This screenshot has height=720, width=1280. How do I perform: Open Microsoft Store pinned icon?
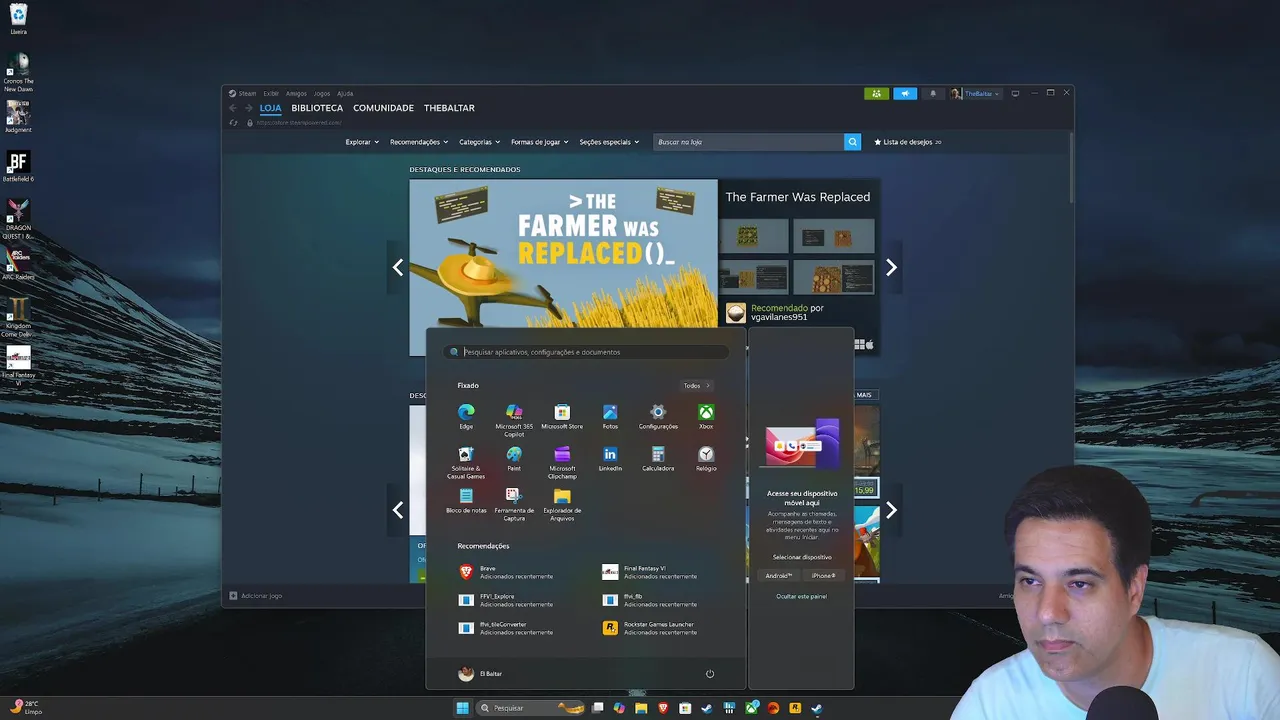click(x=562, y=416)
